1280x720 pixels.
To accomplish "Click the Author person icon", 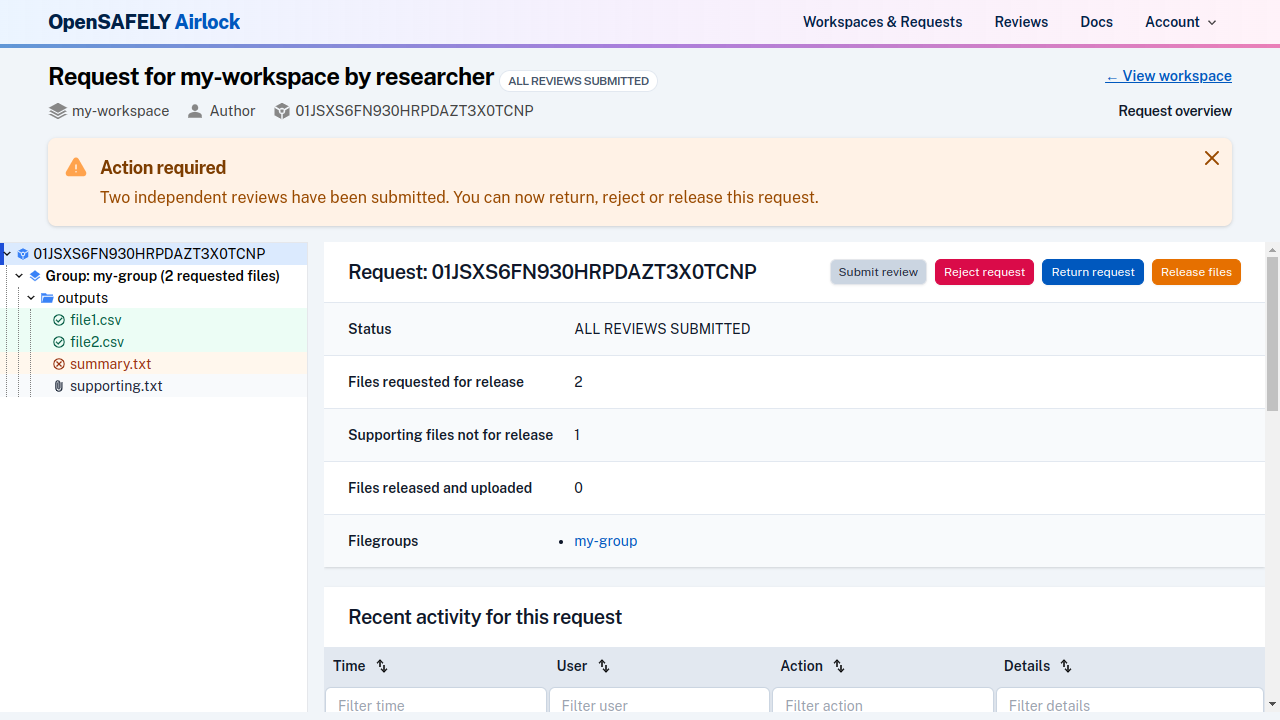I will point(195,111).
